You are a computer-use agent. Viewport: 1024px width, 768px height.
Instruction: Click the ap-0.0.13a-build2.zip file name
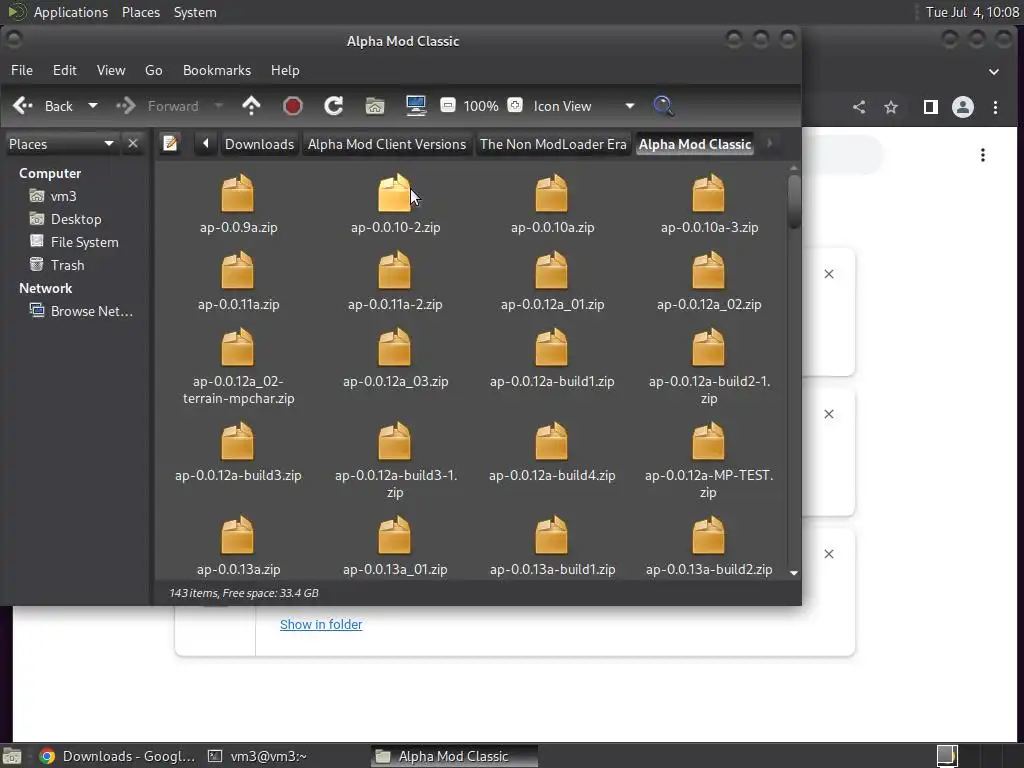click(x=709, y=569)
